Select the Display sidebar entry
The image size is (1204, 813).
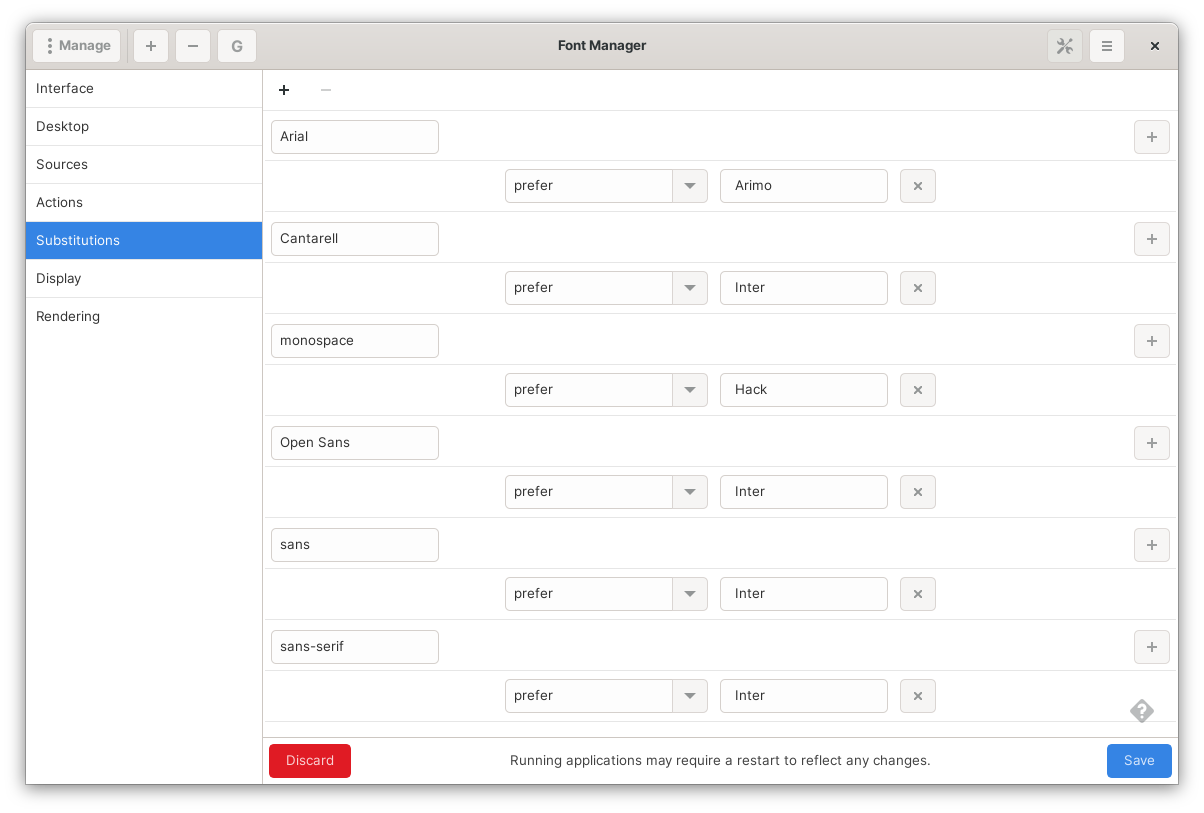(58, 278)
